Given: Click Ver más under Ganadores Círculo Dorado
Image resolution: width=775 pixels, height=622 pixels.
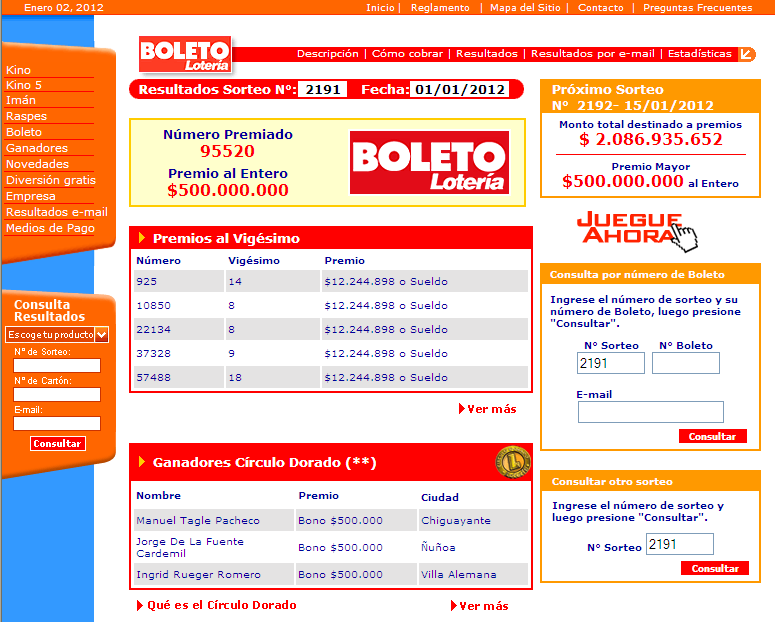Looking at the screenshot, I should 480,606.
